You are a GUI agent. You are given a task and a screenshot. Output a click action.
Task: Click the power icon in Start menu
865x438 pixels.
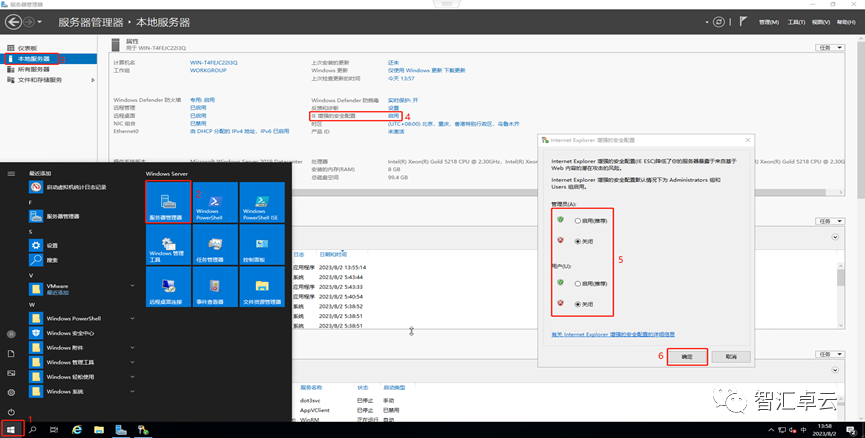pos(11,412)
